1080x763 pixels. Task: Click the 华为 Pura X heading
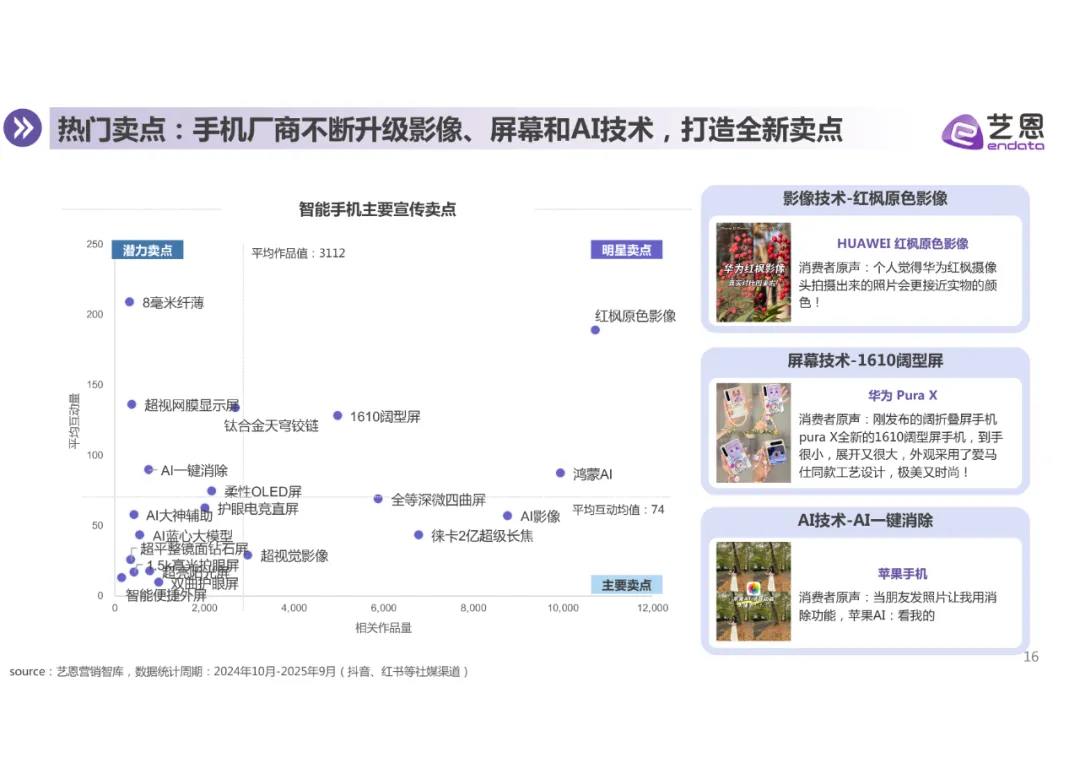(902, 395)
